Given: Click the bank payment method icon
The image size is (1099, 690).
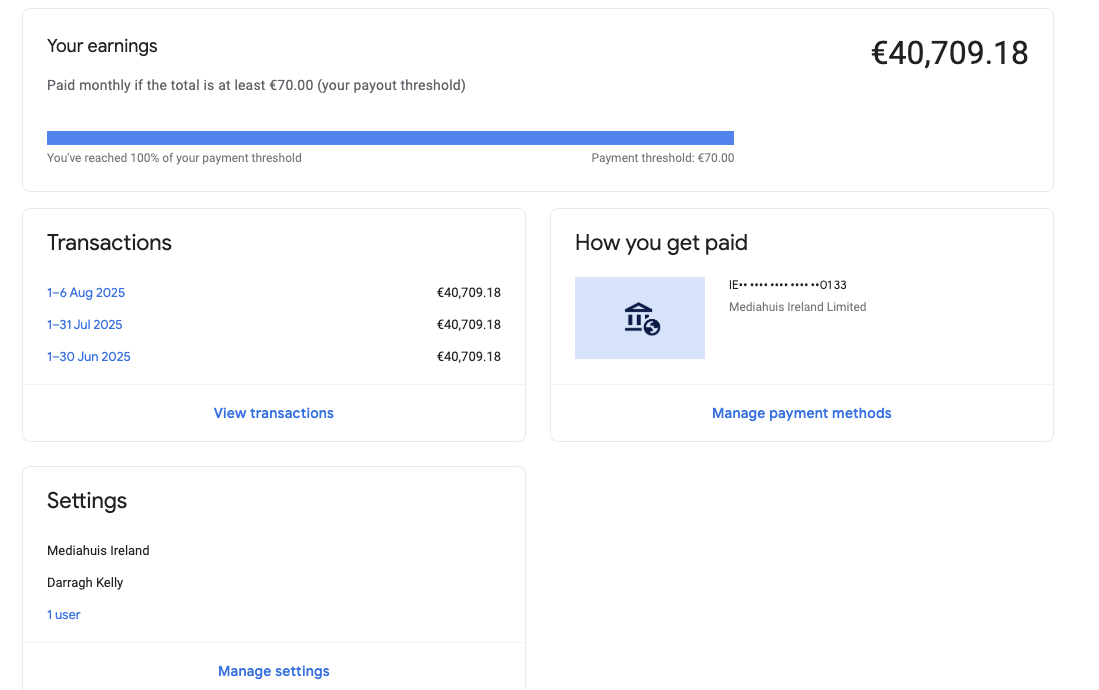Looking at the screenshot, I should (x=640, y=318).
